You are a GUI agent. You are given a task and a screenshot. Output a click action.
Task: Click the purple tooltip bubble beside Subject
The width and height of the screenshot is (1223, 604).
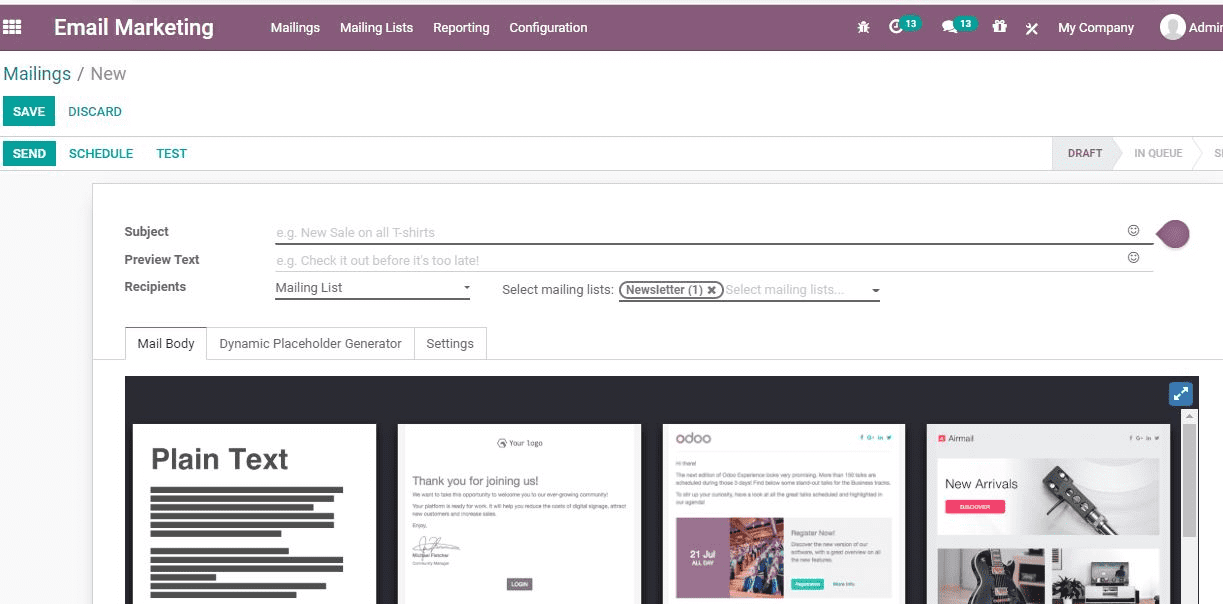click(x=1173, y=235)
